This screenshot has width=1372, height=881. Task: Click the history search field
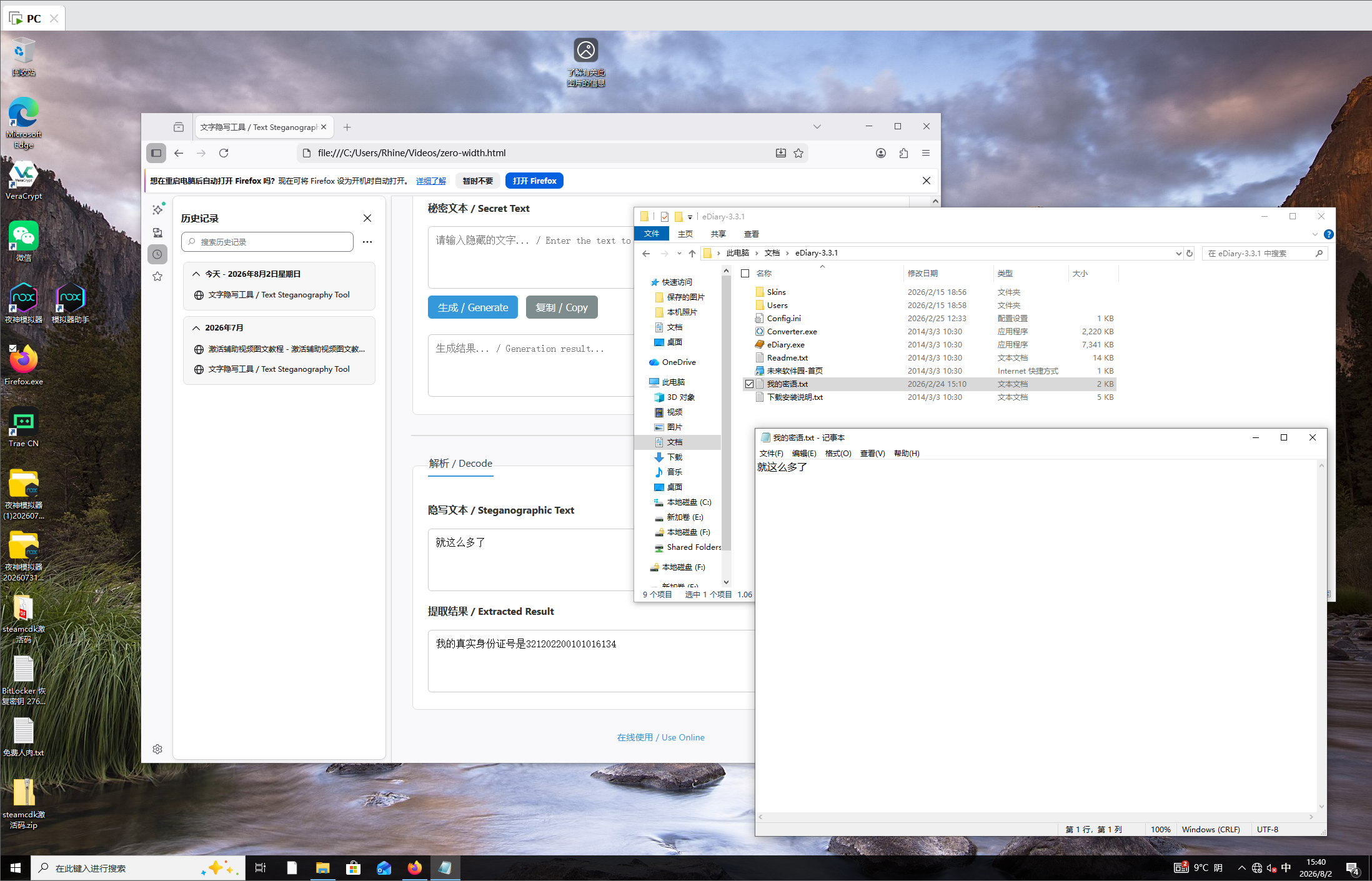coord(267,242)
